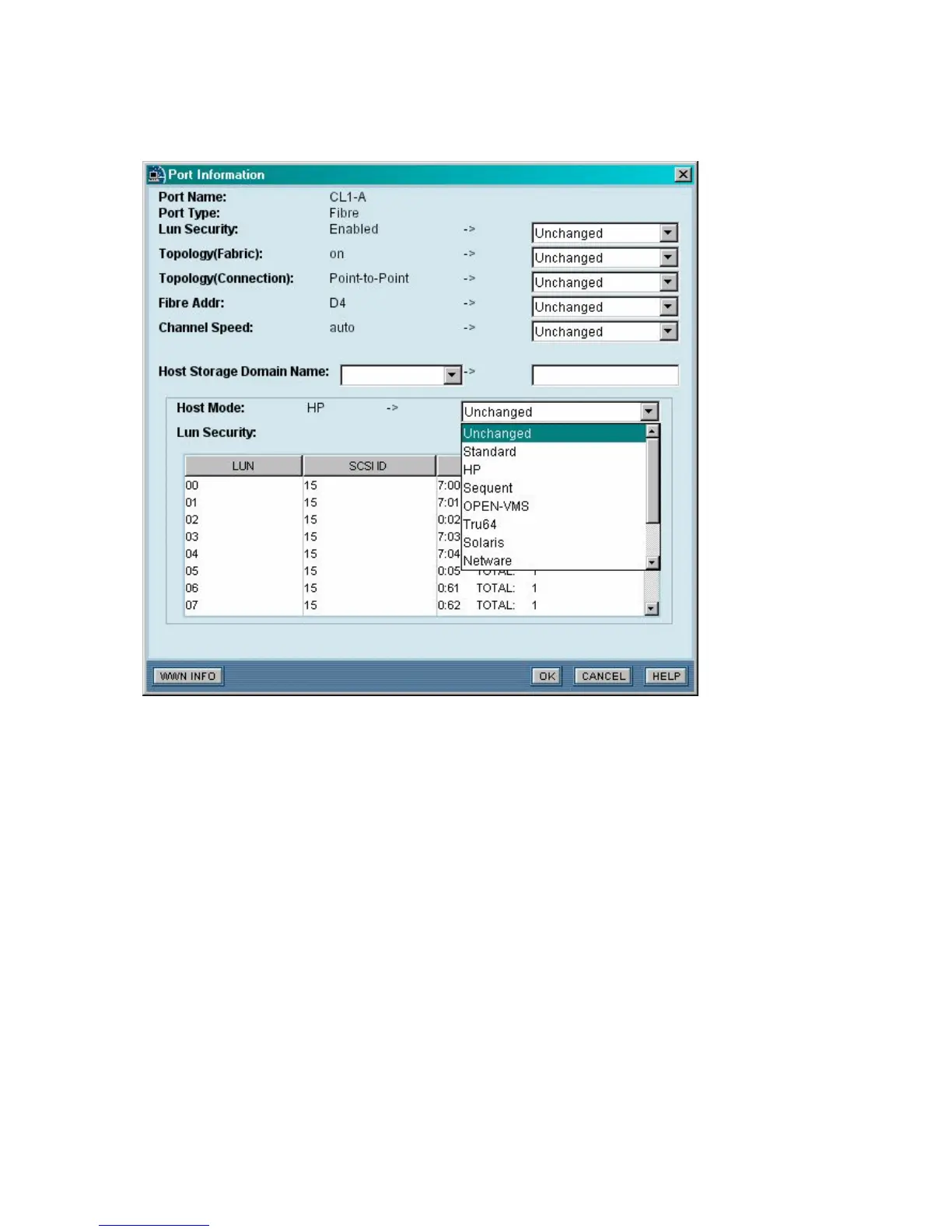Click the 0:61 value in table
Viewport: 952px width, 1232px height.
pos(449,588)
